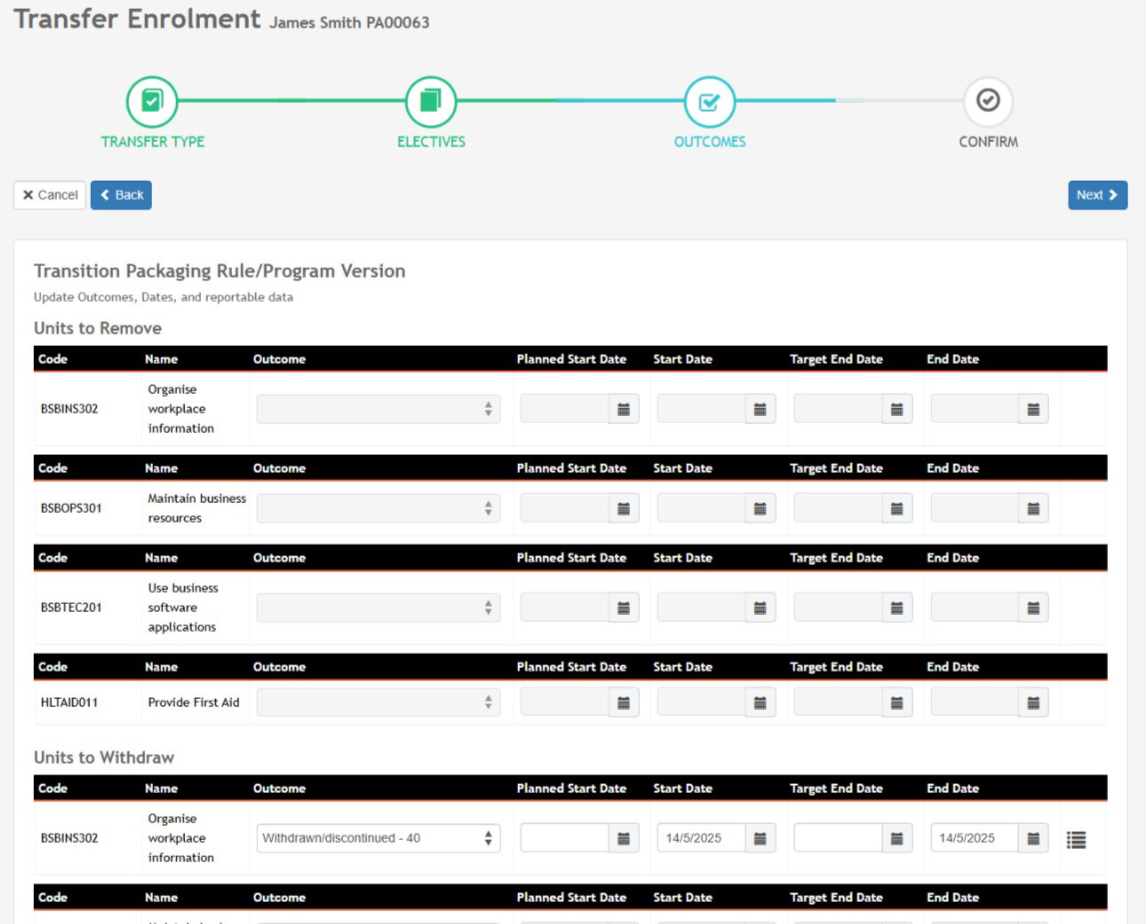Viewport: 1146px width, 924px height.
Task: Open Outcome dropdown for BSBINS302 under Units to Remove
Action: (x=379, y=409)
